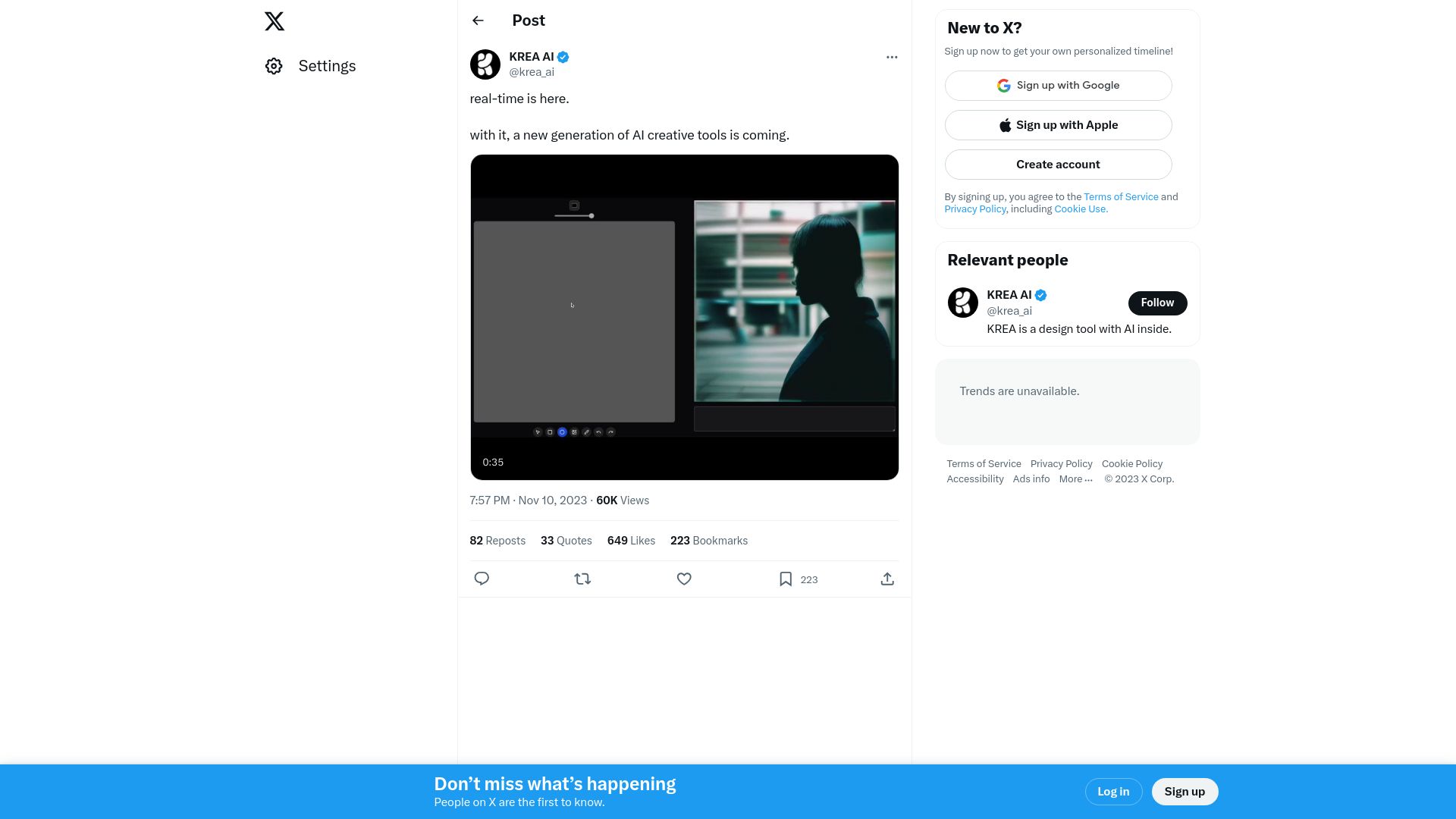View the 82 Reposts list

click(x=497, y=541)
